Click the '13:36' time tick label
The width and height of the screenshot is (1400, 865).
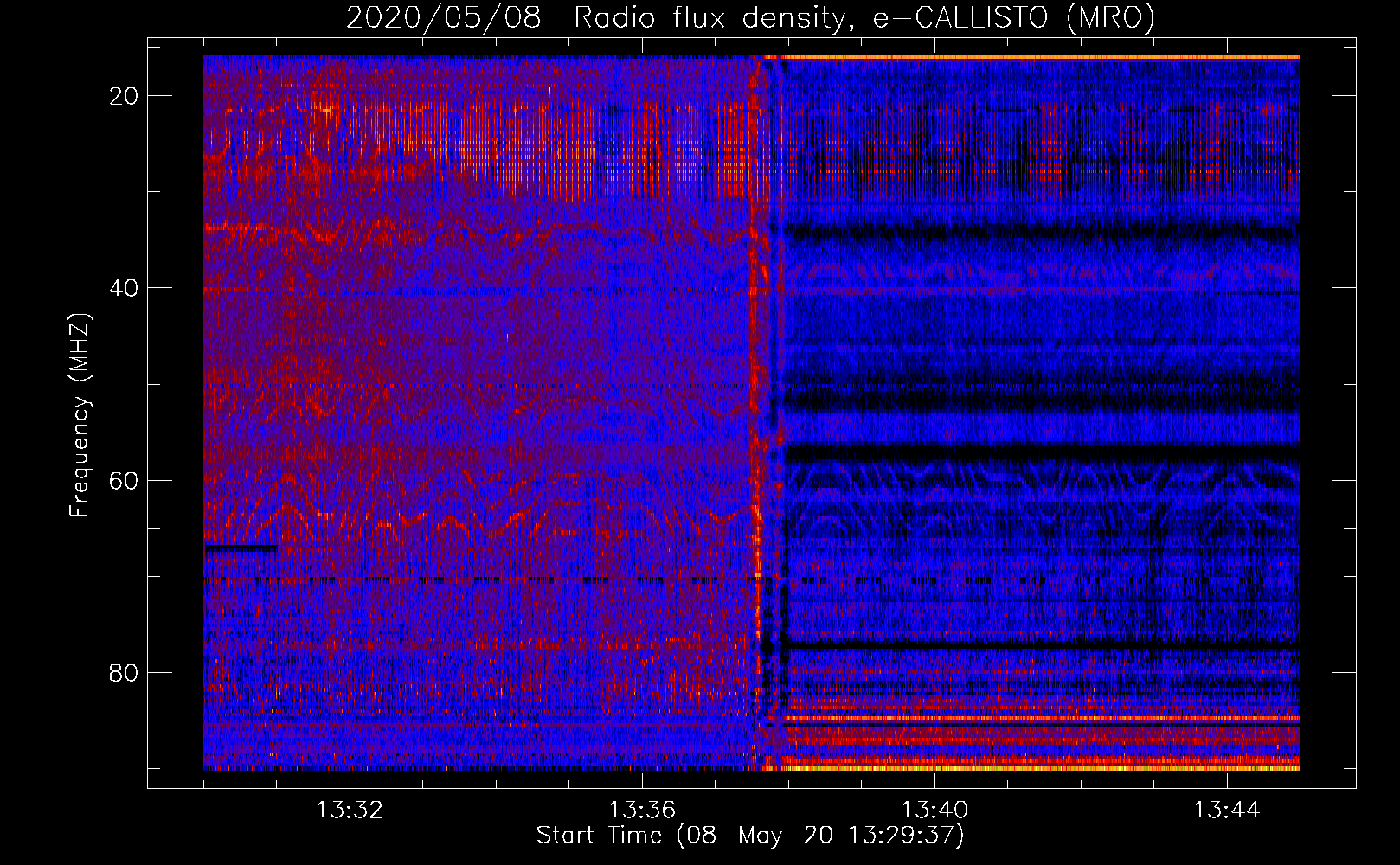pos(642,811)
